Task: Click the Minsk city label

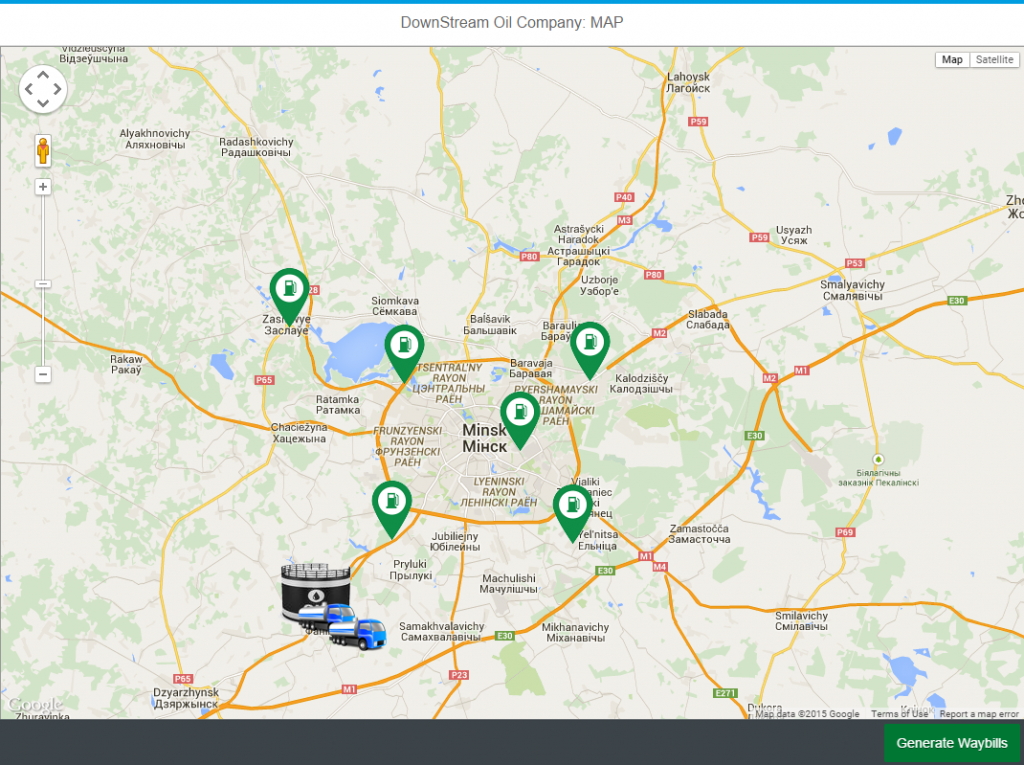Action: 485,438
